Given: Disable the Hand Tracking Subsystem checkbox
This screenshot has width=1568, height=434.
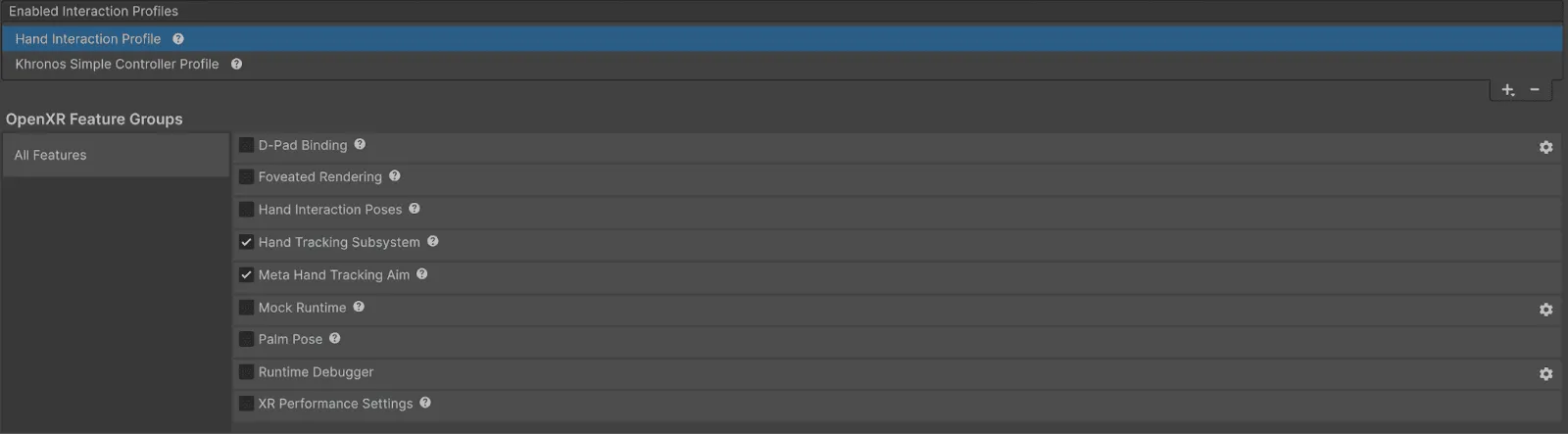Looking at the screenshot, I should click(247, 242).
